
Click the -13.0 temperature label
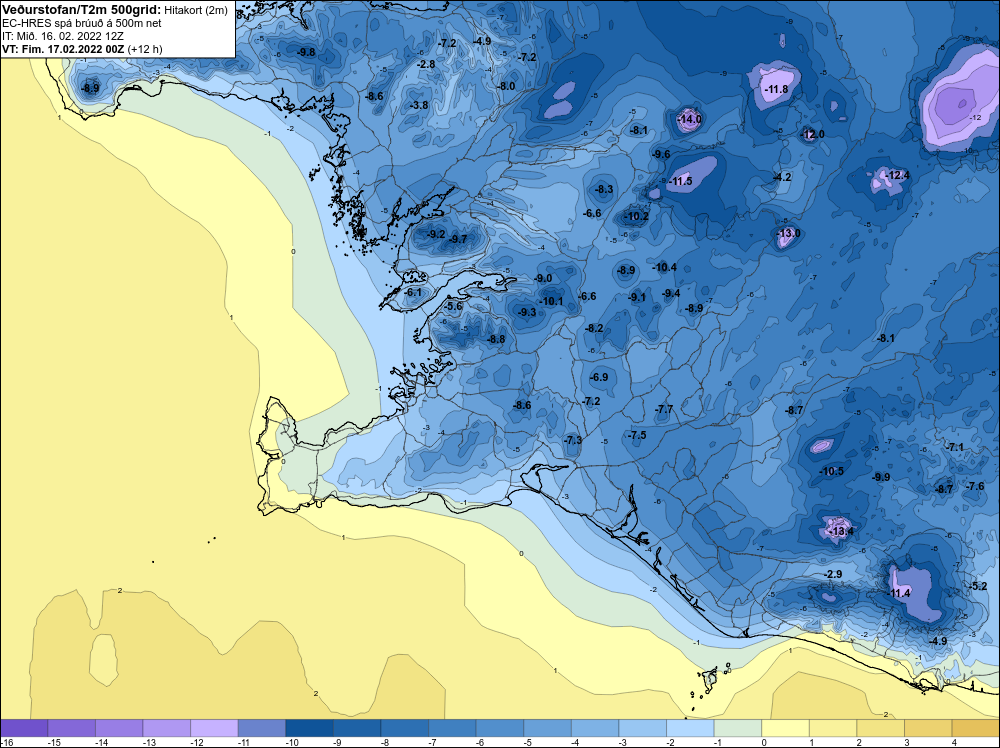[788, 233]
